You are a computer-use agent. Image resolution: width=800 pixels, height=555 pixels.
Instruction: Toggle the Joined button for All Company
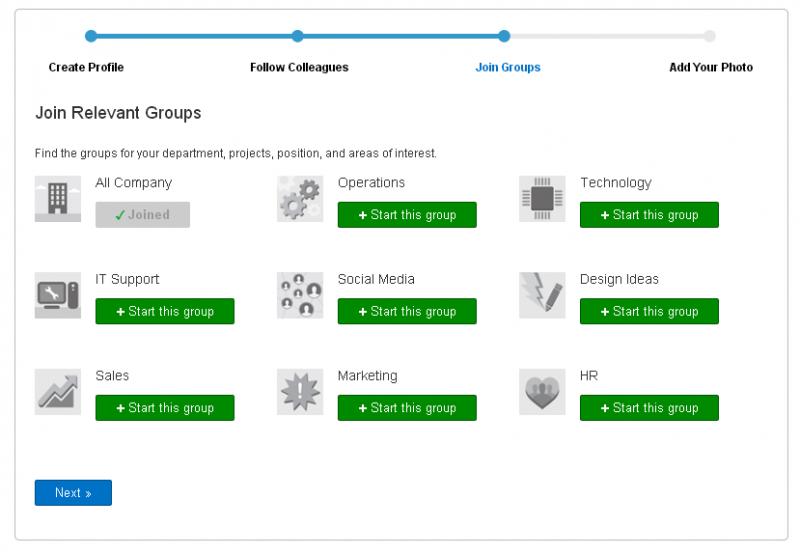tap(143, 215)
